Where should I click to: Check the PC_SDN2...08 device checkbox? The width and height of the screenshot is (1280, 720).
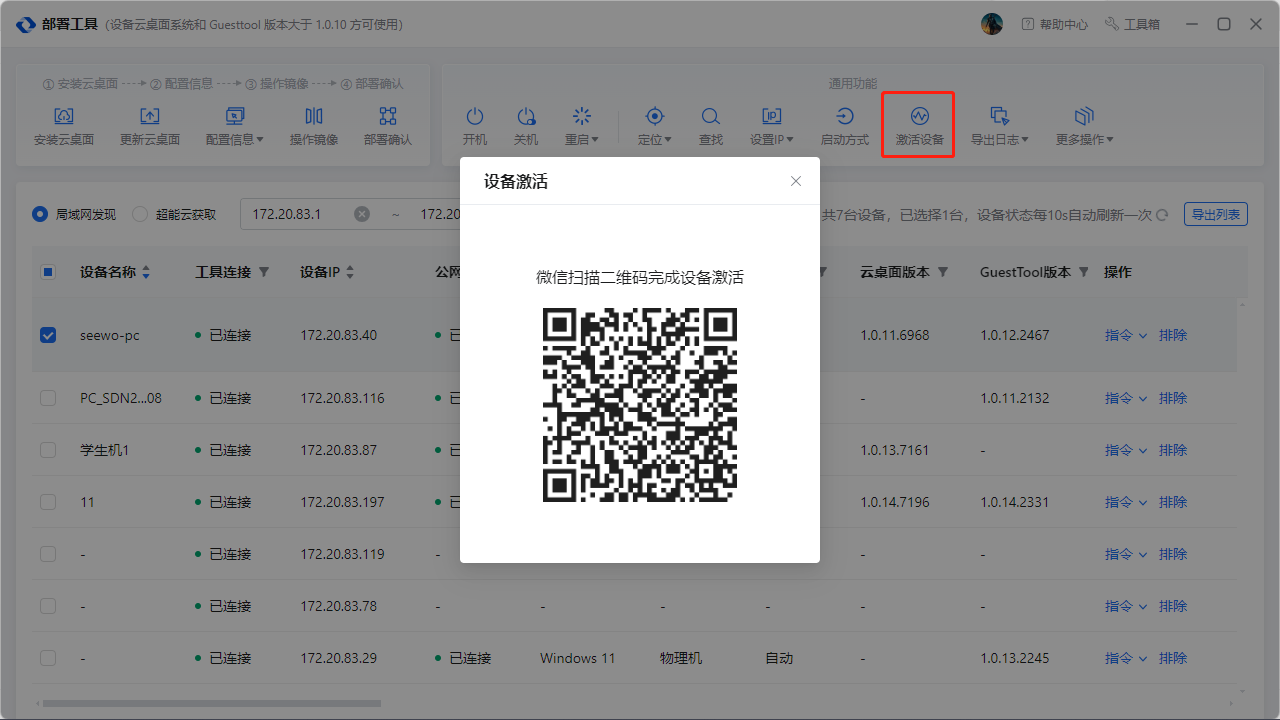tap(48, 398)
